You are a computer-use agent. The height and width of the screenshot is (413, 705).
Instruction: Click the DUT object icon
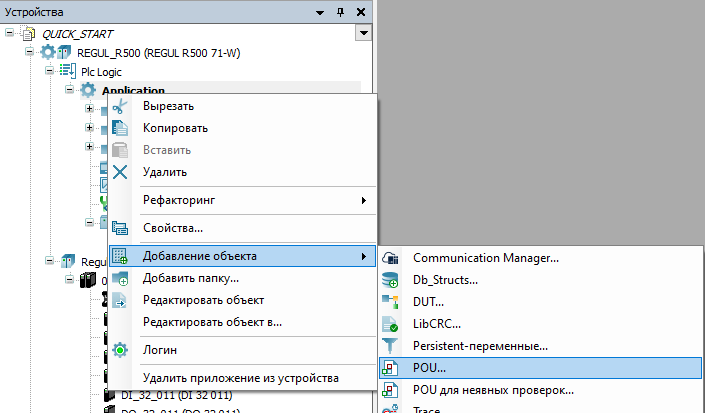pos(392,302)
